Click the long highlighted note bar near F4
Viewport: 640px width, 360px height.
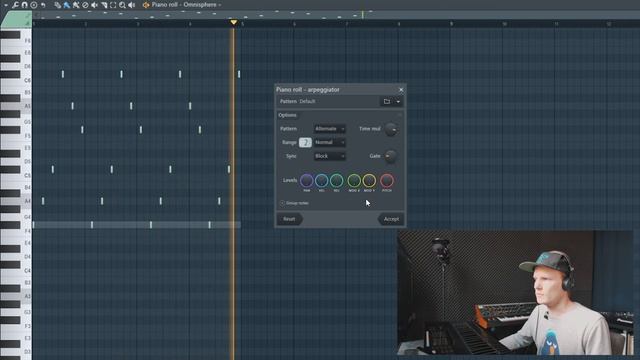click(x=137, y=225)
